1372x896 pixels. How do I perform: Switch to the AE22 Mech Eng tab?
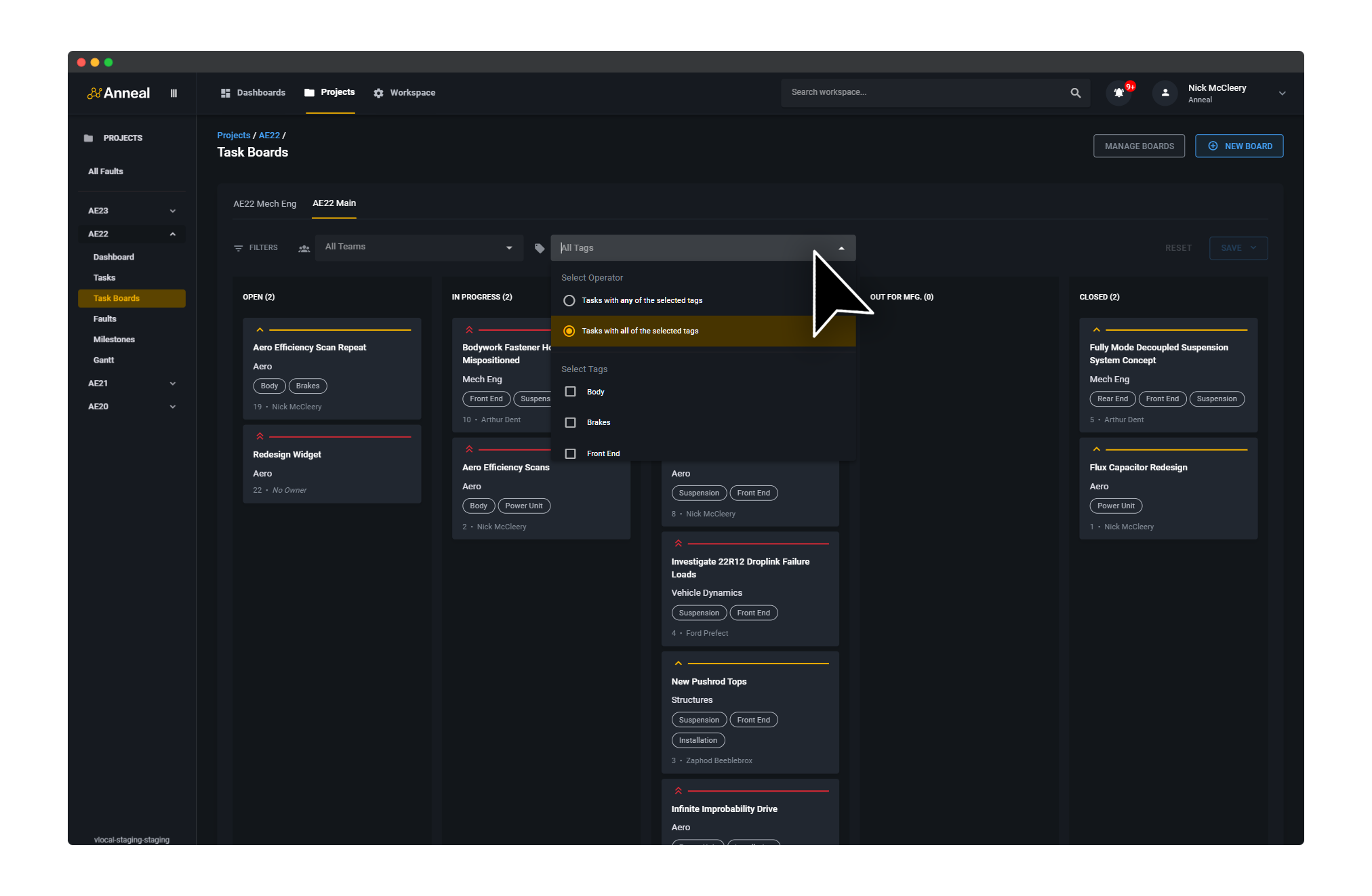point(264,203)
